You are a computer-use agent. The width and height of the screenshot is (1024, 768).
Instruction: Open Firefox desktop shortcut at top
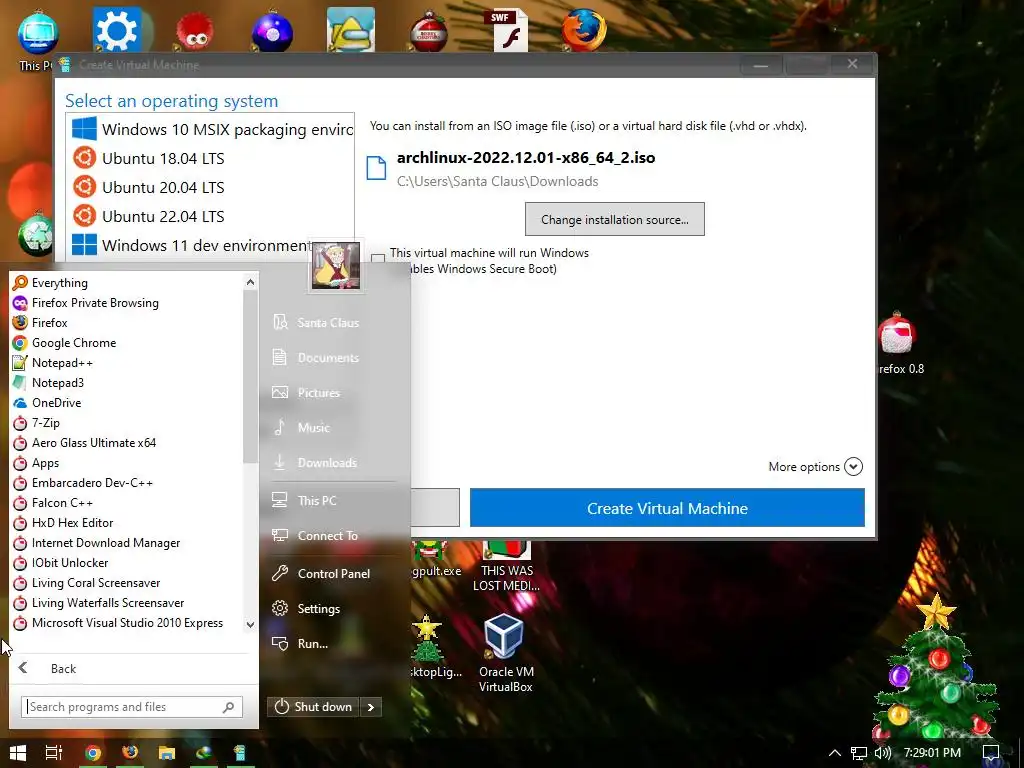tap(583, 30)
